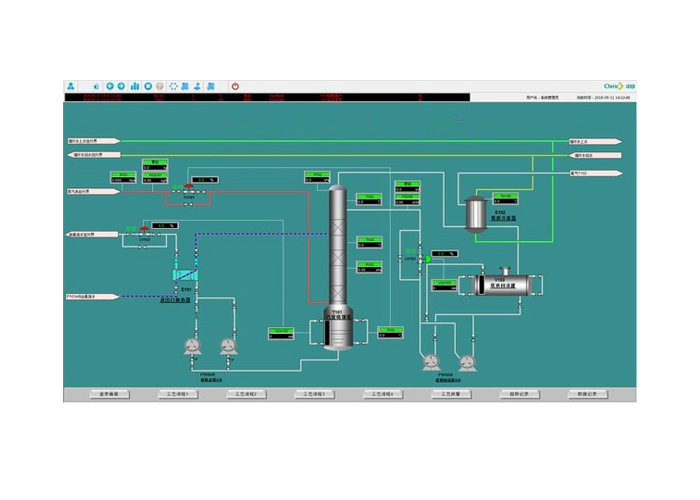Image resolution: width=700 pixels, height=500 pixels.
Task: Click the reading box beside the E102 condenser
Action: [505, 198]
